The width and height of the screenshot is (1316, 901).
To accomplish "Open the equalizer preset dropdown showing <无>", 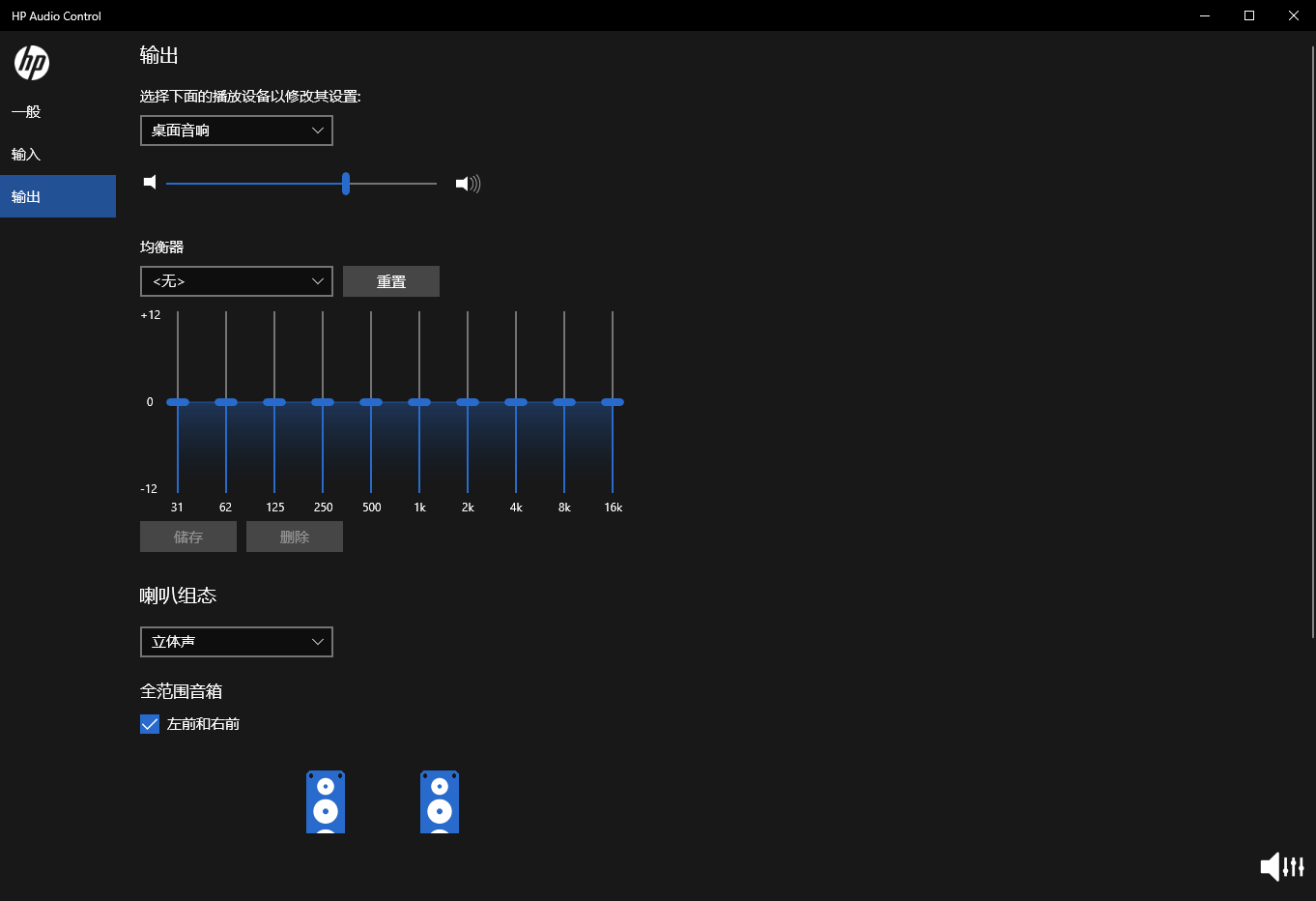I will pos(236,281).
